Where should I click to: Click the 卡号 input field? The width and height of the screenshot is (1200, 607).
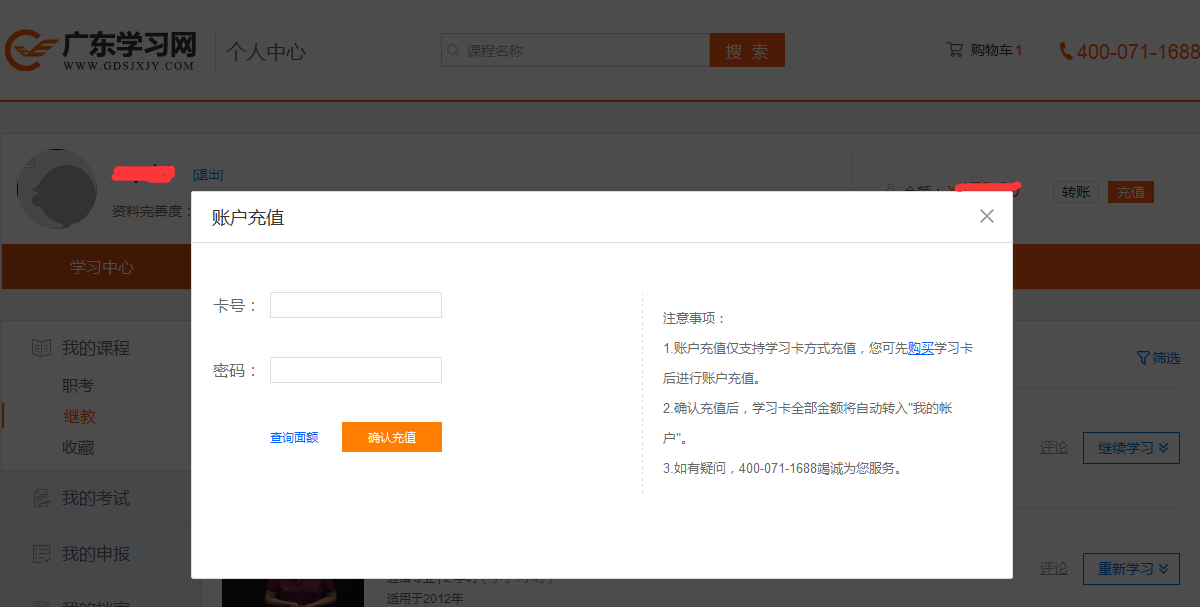355,305
